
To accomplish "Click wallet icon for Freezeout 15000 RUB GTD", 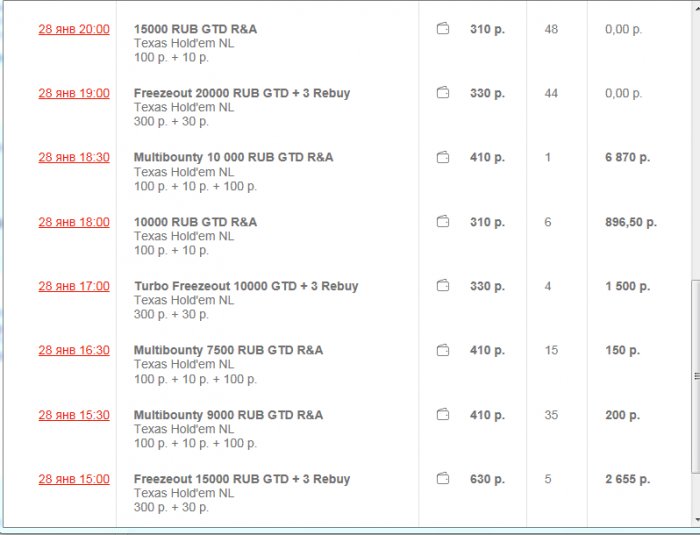I will pyautogui.click(x=443, y=479).
